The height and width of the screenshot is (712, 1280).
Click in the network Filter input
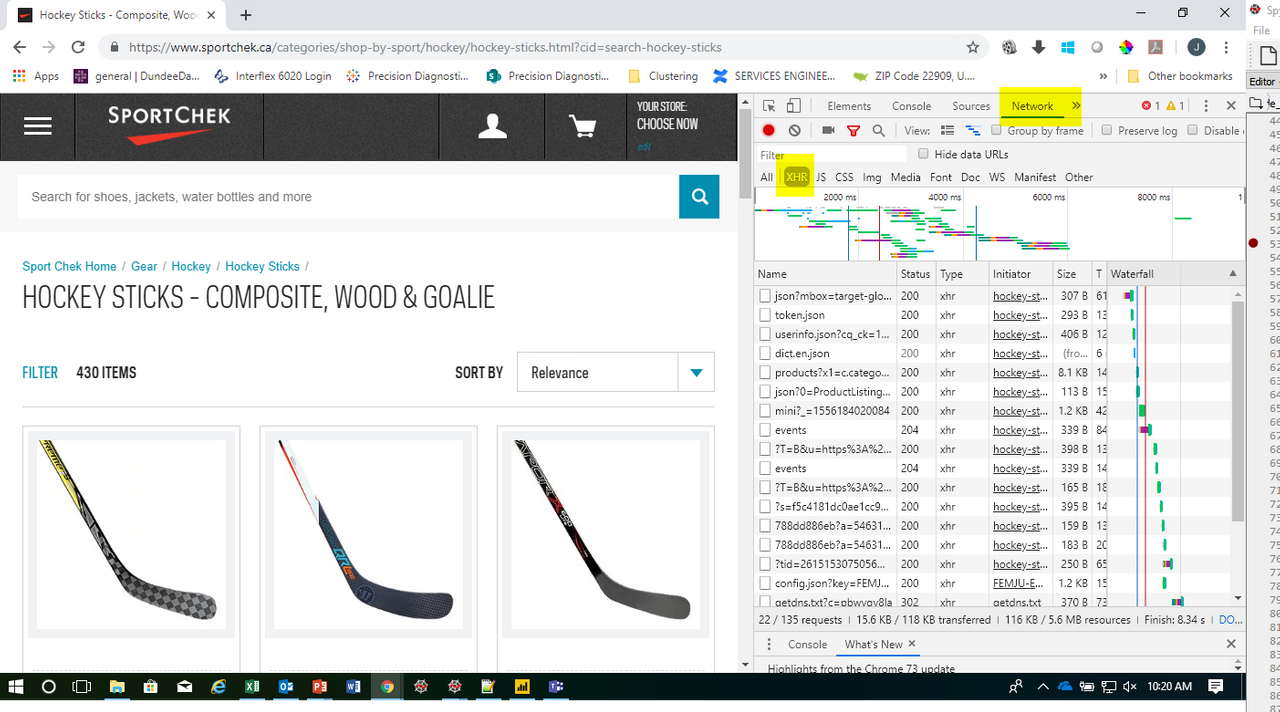tap(831, 155)
